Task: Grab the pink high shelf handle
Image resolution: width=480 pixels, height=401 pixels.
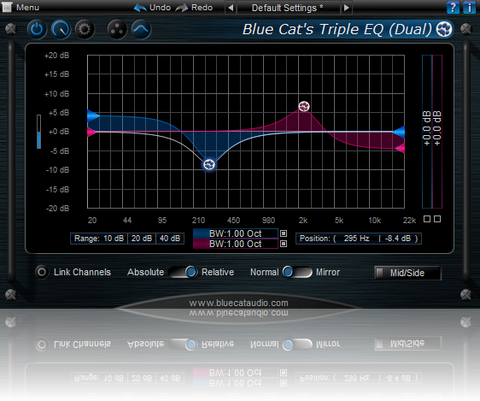Action: point(400,148)
